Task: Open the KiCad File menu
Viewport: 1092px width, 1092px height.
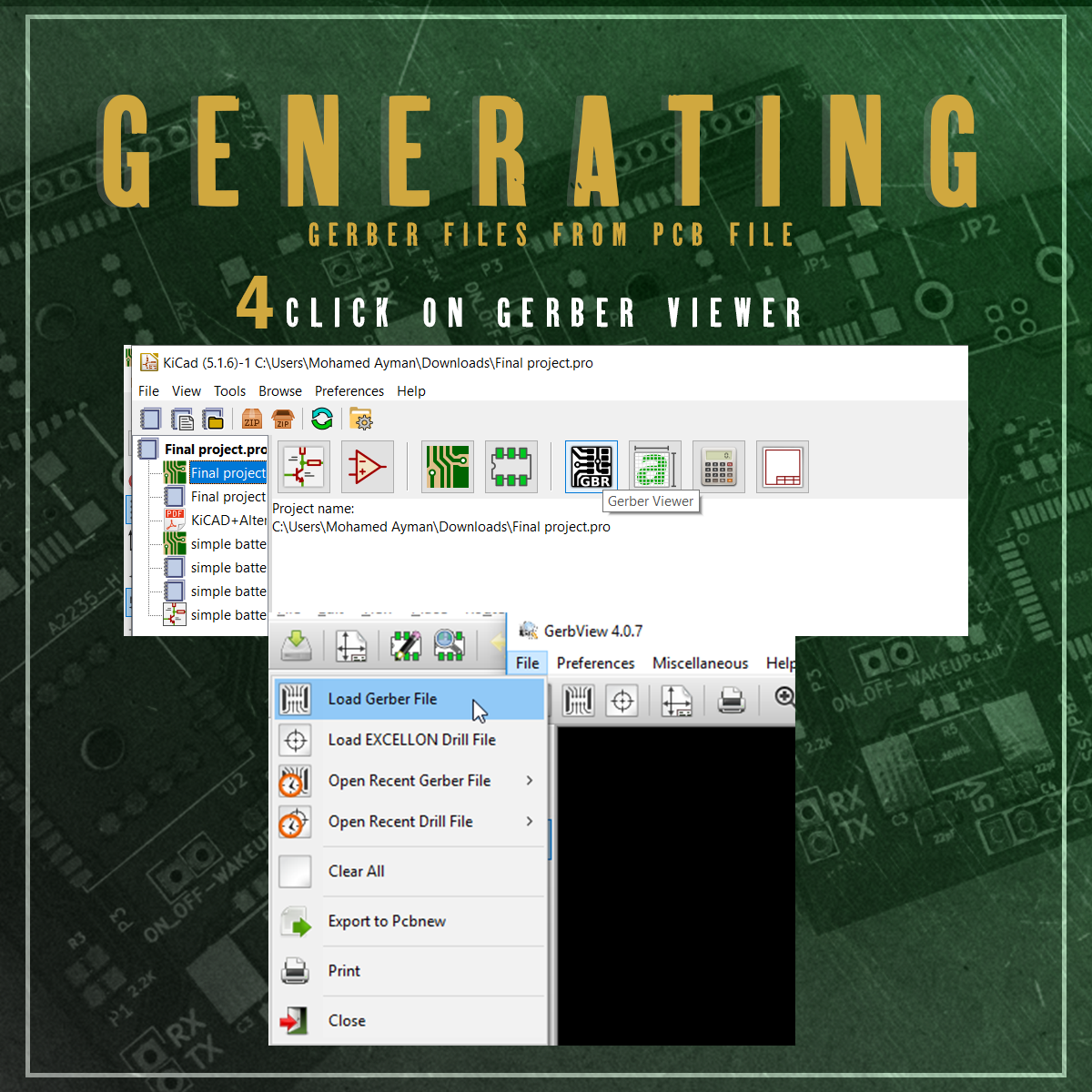Action: [x=148, y=391]
